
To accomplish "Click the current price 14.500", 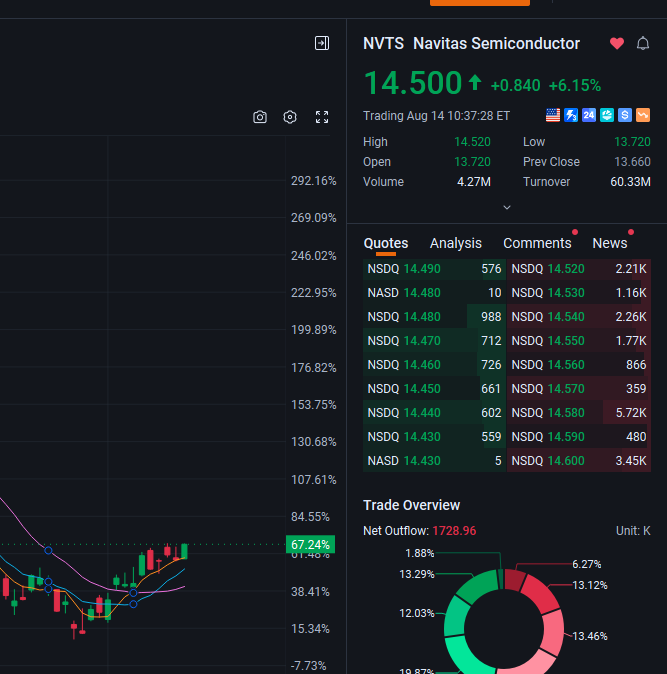I will point(413,83).
